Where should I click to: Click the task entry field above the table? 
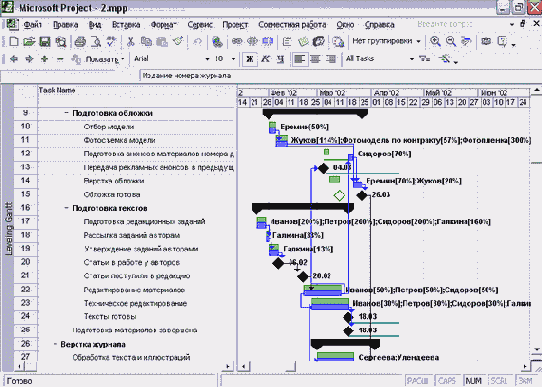point(339,76)
